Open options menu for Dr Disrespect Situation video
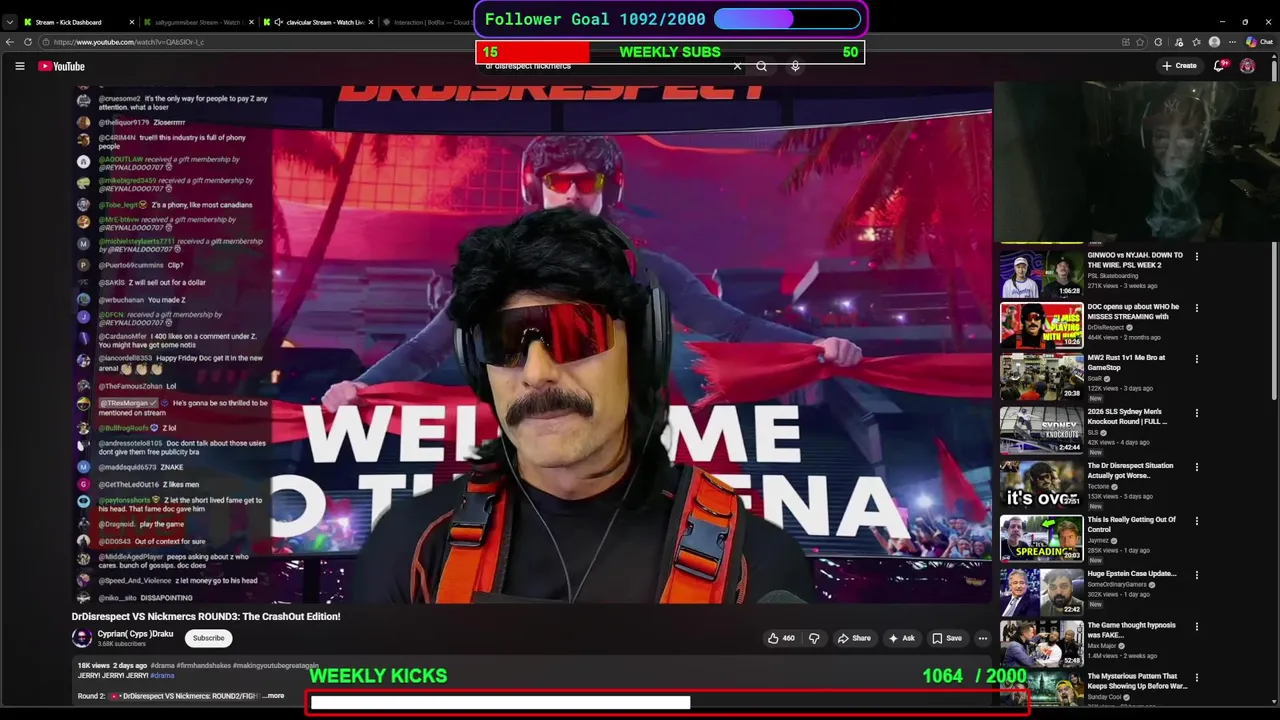This screenshot has height=720, width=1280. [1196, 467]
